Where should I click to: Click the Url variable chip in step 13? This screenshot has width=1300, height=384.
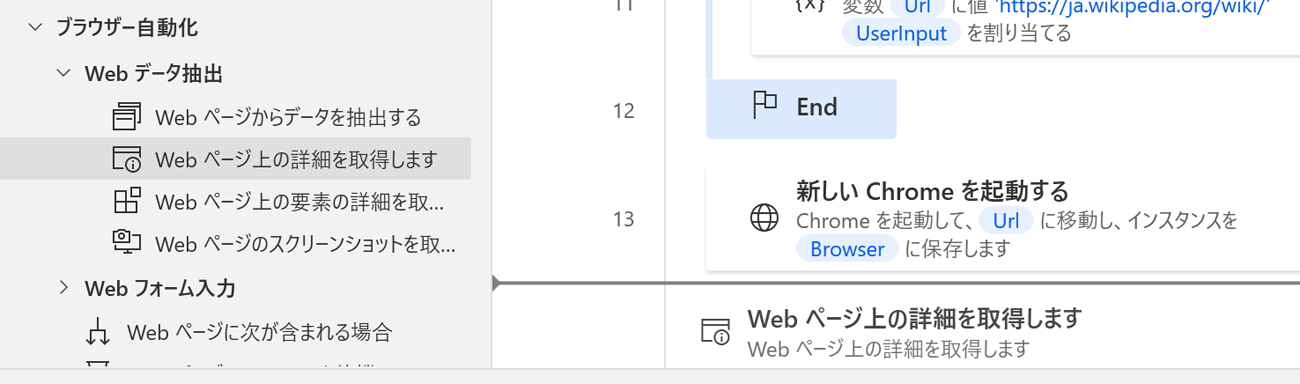(x=1006, y=220)
